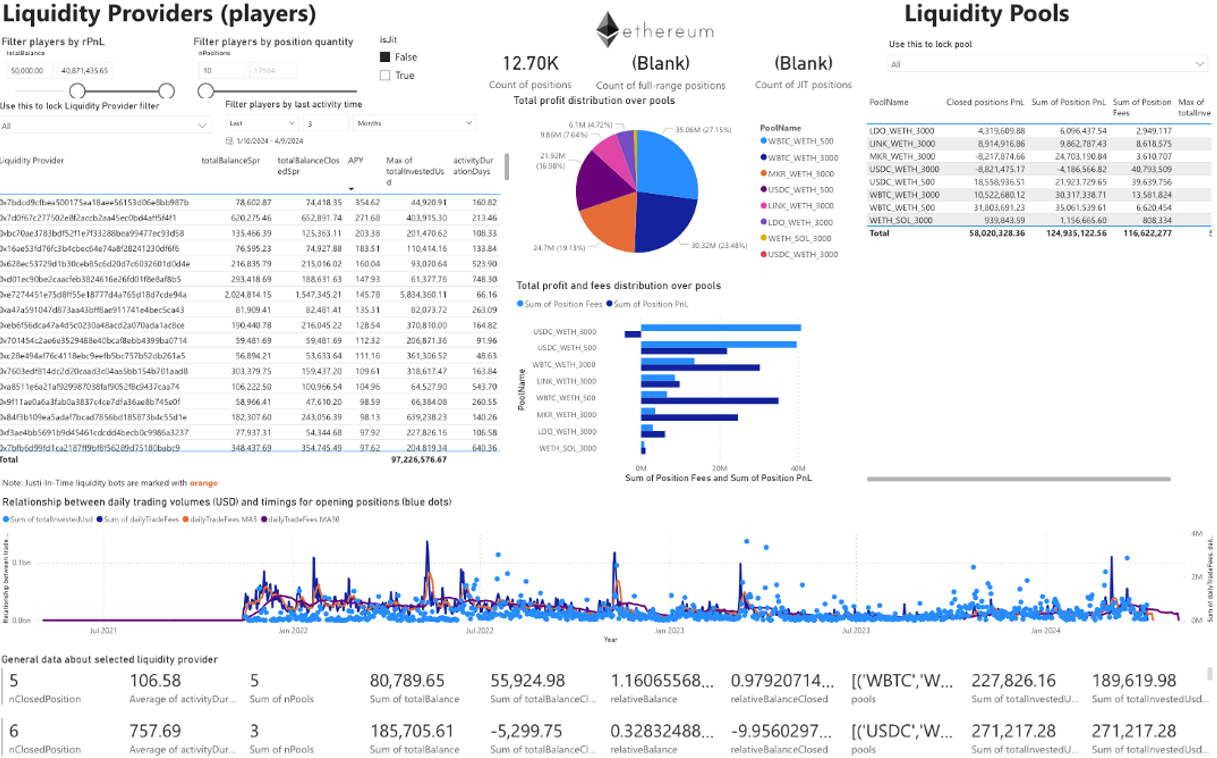The height and width of the screenshot is (758, 1217).
Task: Click the Count of JIT positions card
Action: (x=803, y=72)
